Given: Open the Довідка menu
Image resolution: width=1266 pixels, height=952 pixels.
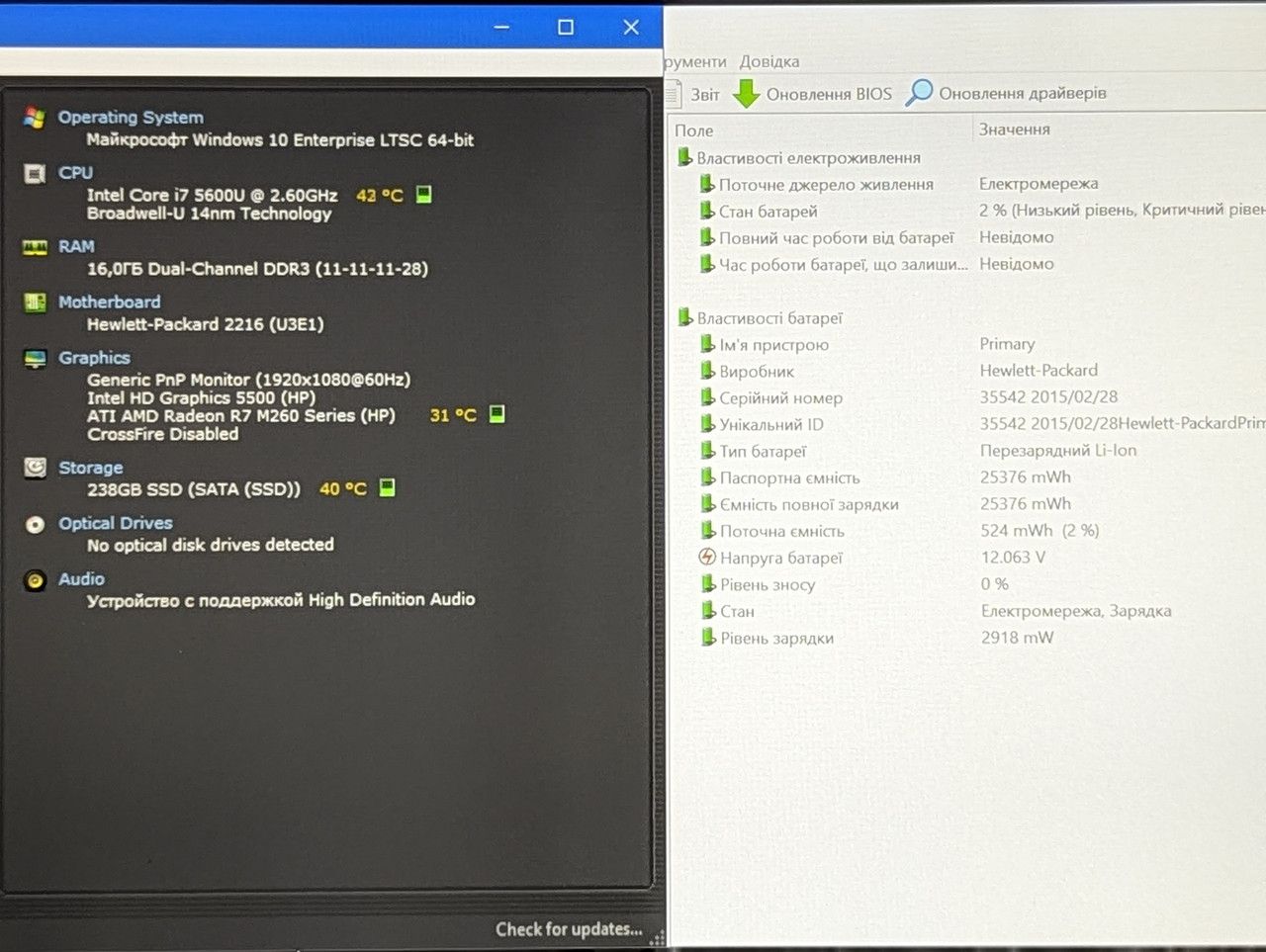Looking at the screenshot, I should pos(769,61).
